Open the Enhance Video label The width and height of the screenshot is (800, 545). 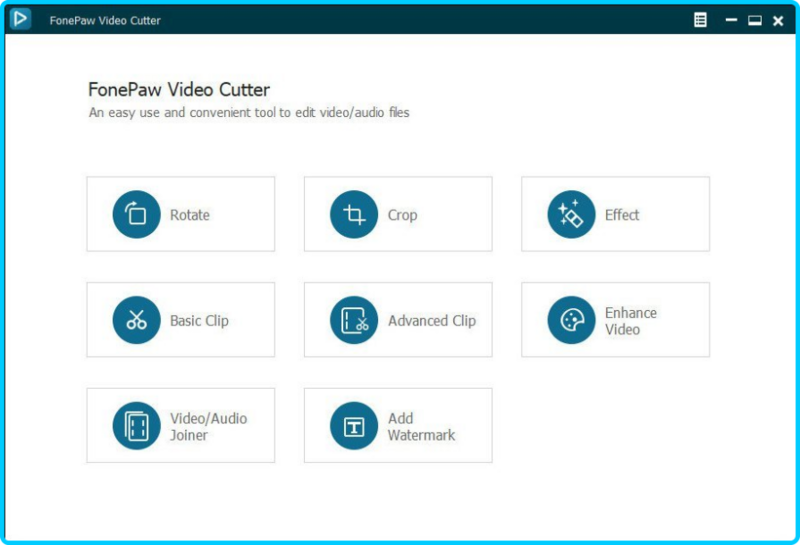(x=631, y=320)
